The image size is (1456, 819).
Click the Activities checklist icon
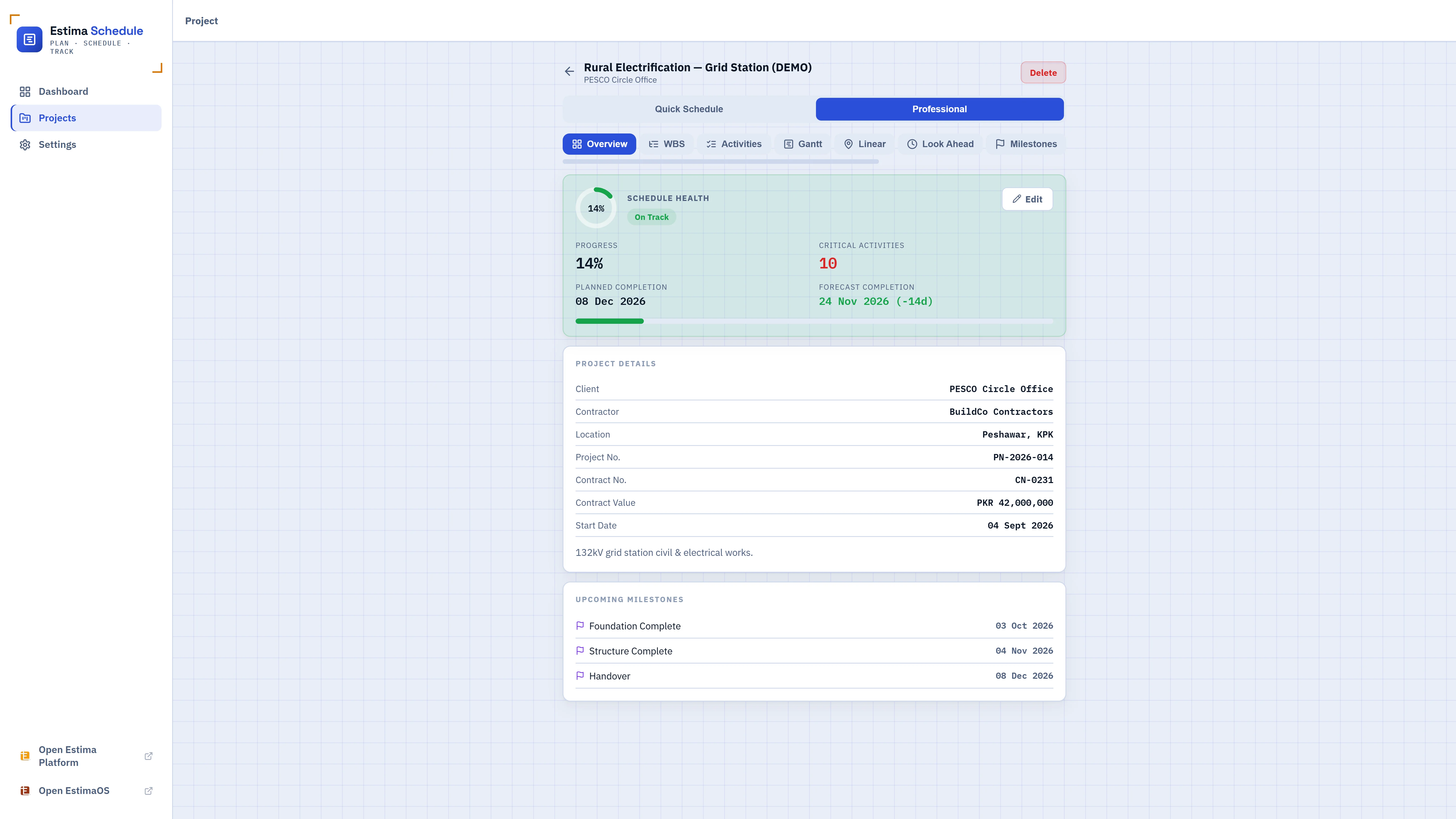pyautogui.click(x=711, y=144)
